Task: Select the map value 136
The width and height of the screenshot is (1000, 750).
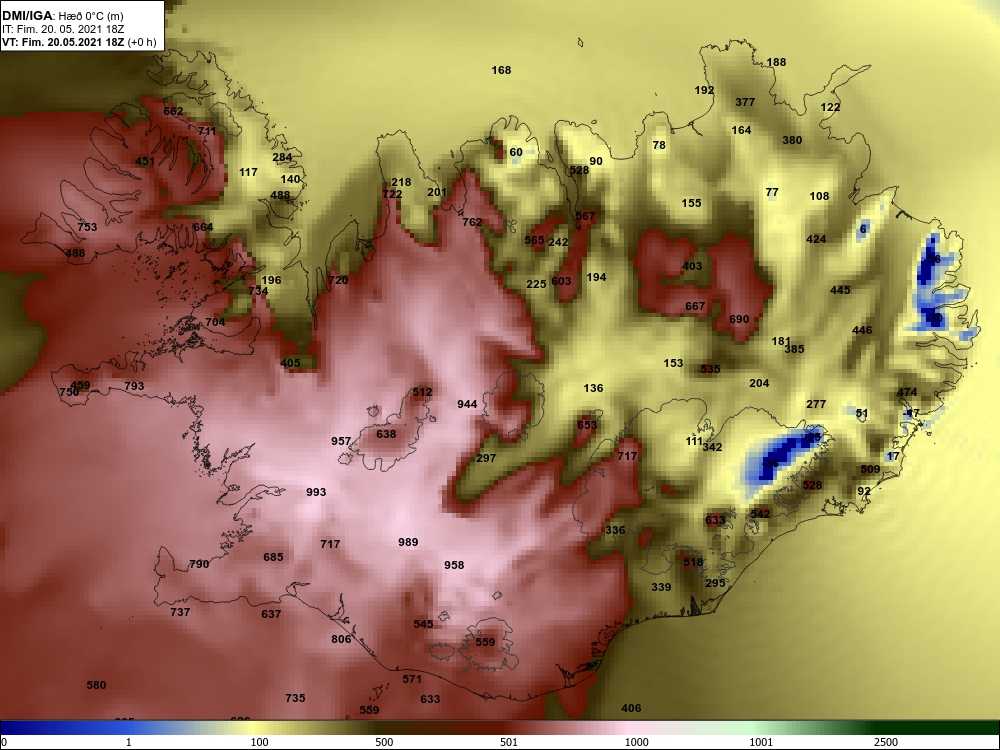Action: click(593, 388)
